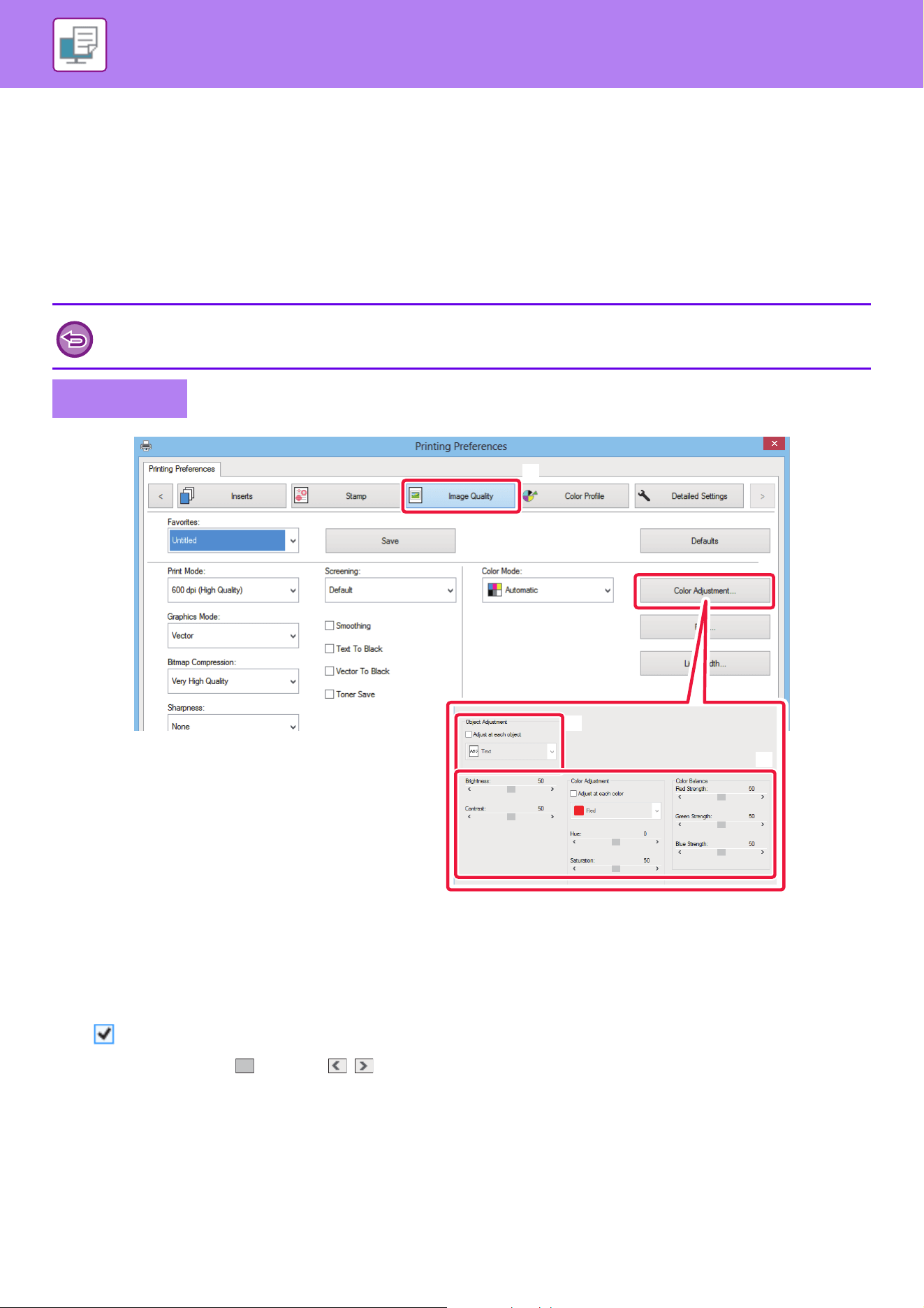
Task: Click the right arrow of the Green Strength slider
Action: coord(763,824)
